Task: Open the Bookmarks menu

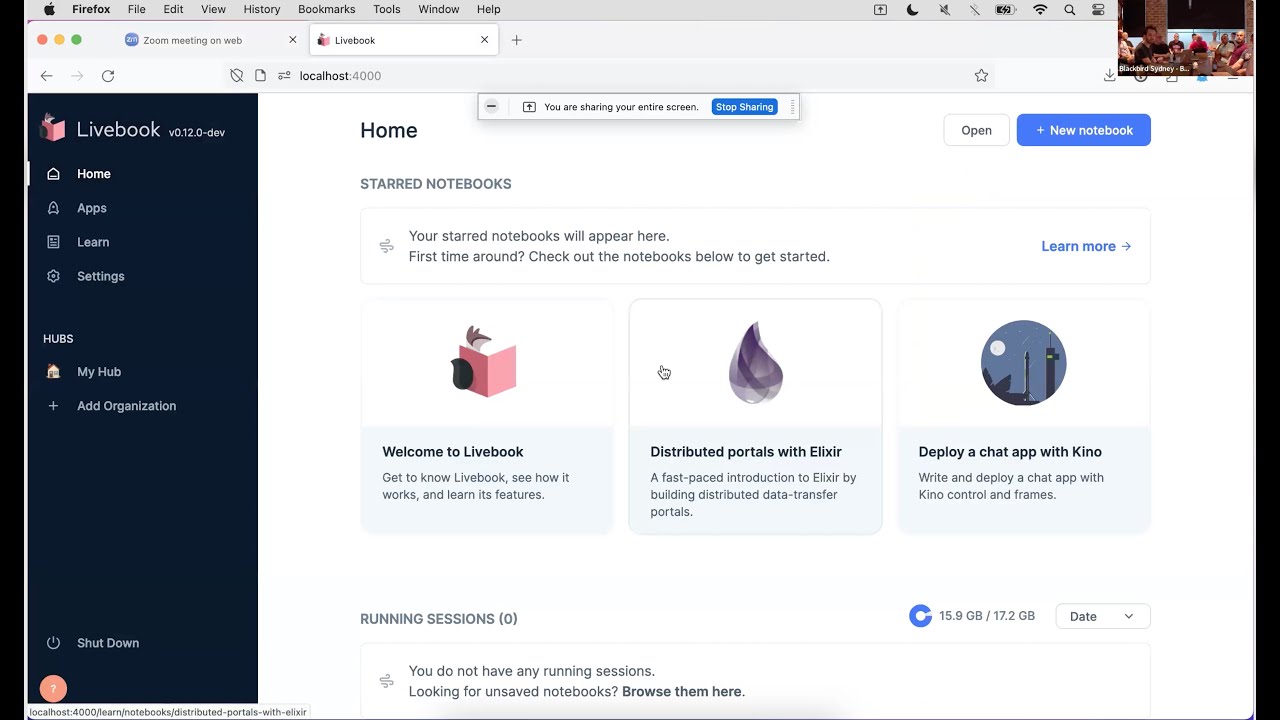Action: coord(327,9)
